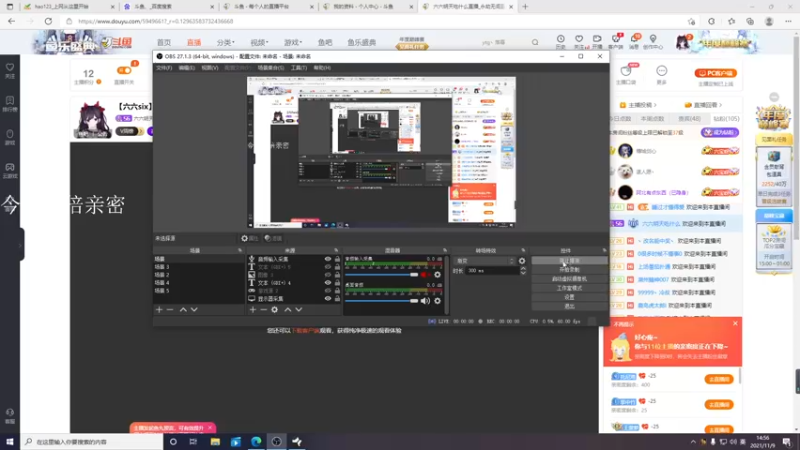
Task: Move source up in OBS sources list
Action: coord(288,310)
